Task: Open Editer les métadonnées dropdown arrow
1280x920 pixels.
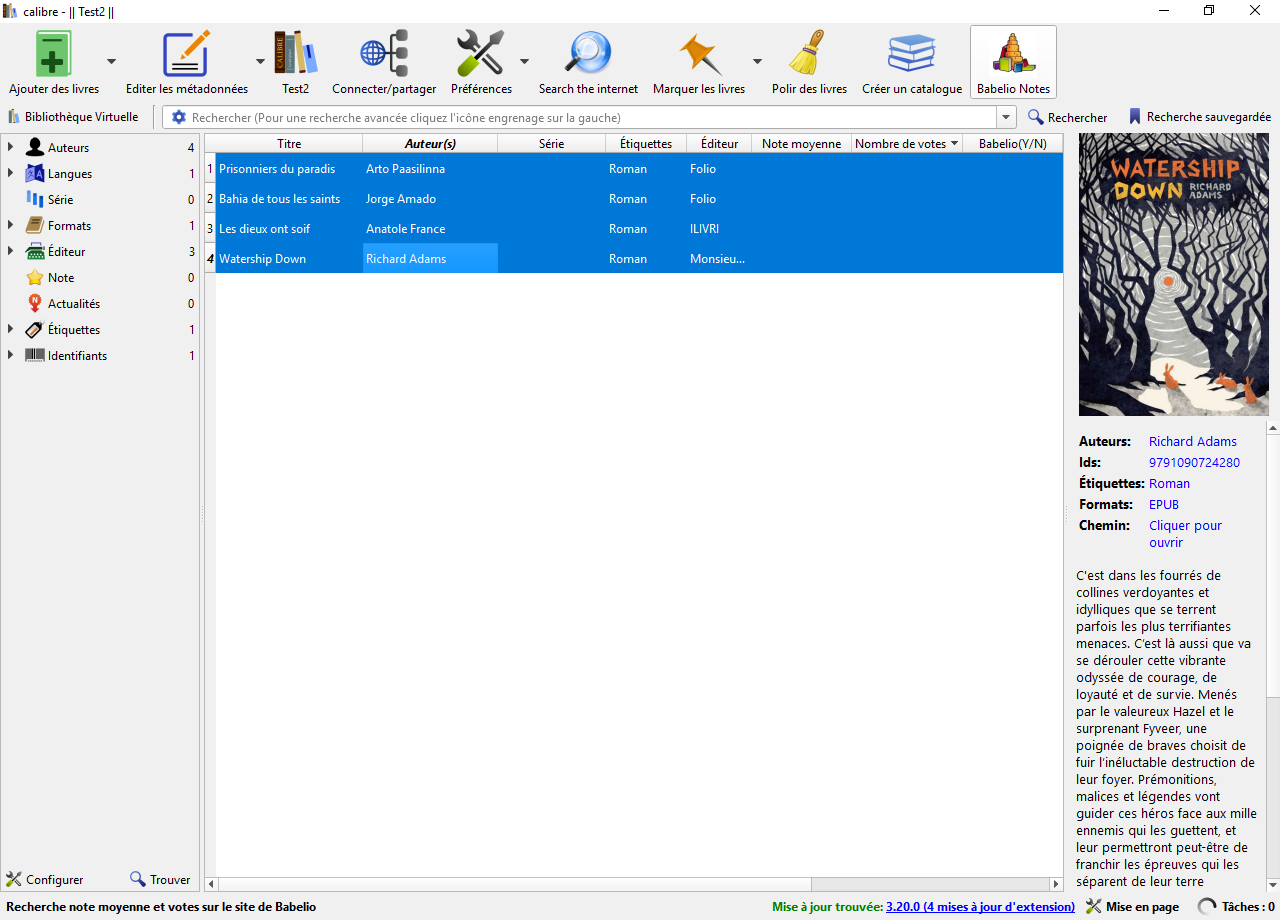Action: click(260, 61)
